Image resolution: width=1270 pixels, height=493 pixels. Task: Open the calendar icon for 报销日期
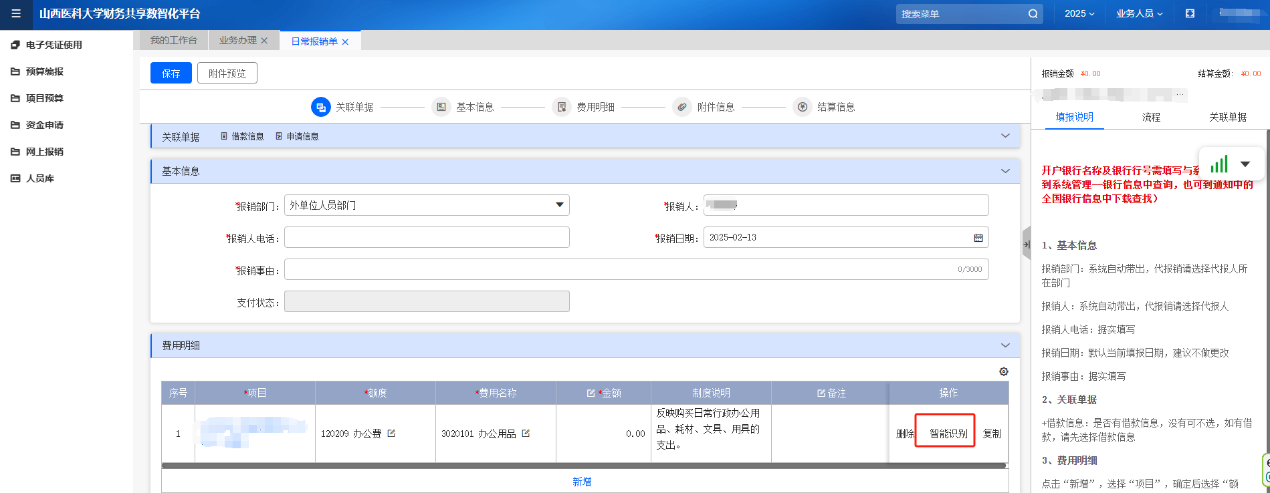[x=978, y=238]
